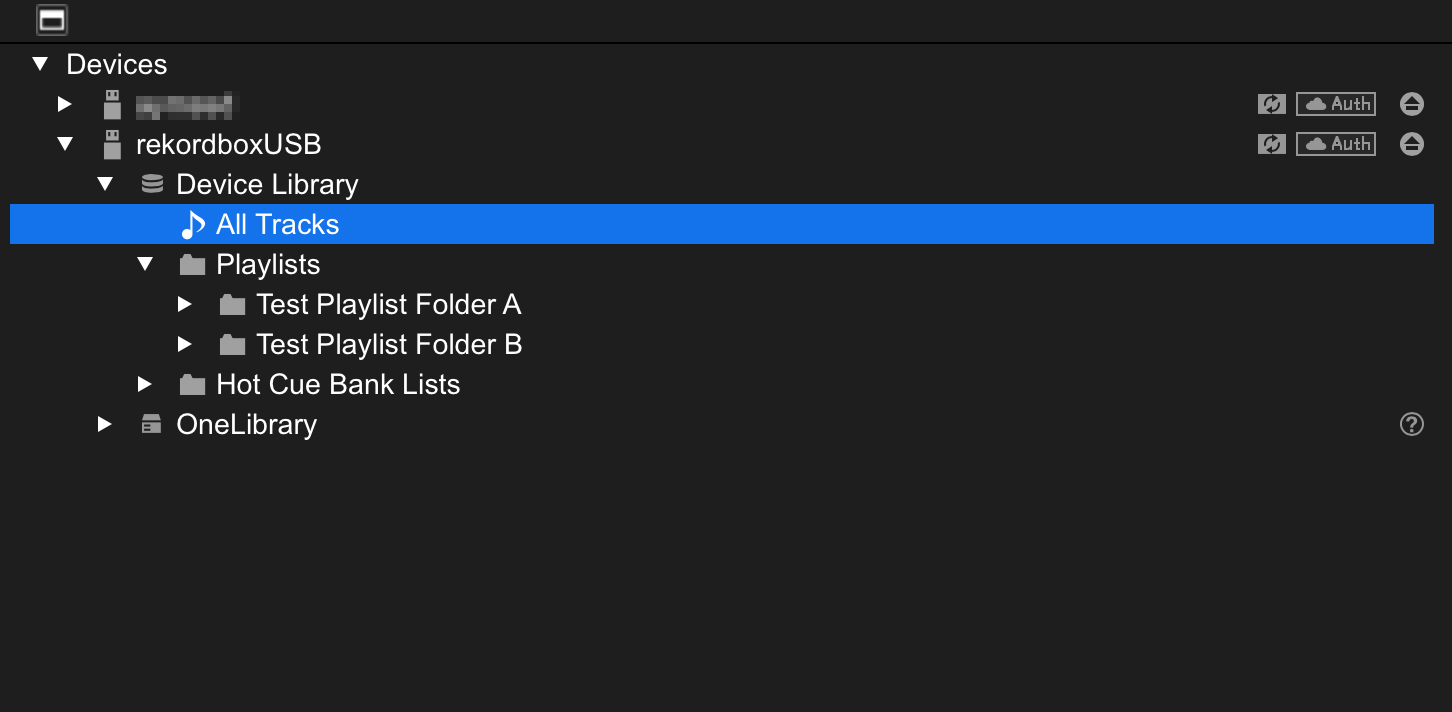
Task: Expand the Hot Cue Bank Lists folder
Action: click(144, 384)
